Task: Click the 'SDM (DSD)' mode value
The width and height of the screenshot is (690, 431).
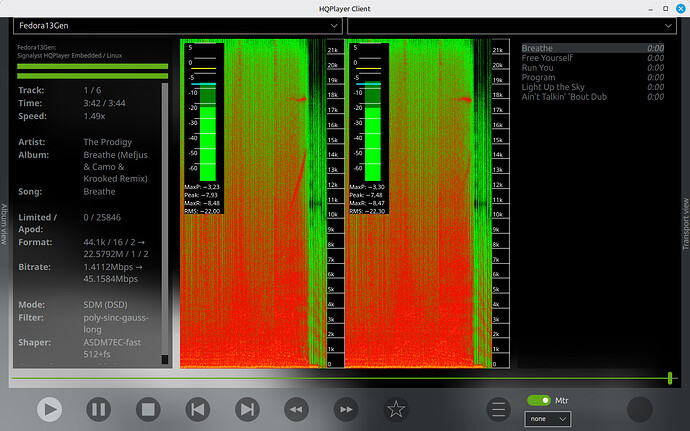Action: click(105, 305)
